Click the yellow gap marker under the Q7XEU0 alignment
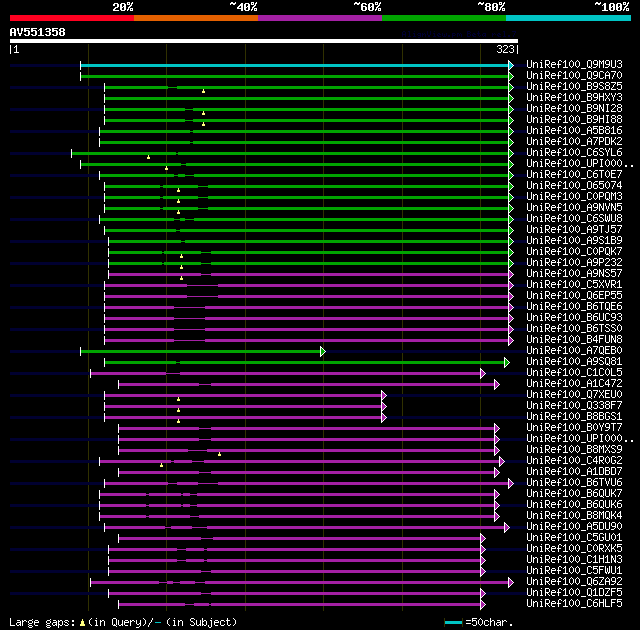This screenshot has width=640, height=630. point(178,399)
